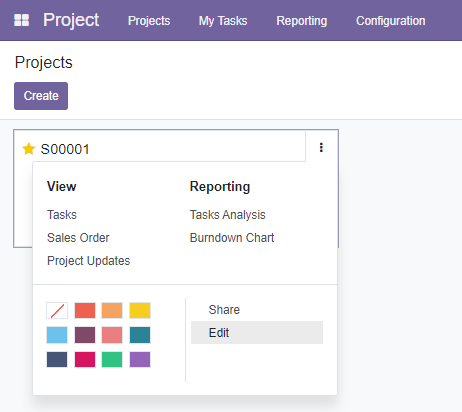Image resolution: width=462 pixels, height=412 pixels.
Task: Choose Edit in the project dropdown
Action: [257, 333]
